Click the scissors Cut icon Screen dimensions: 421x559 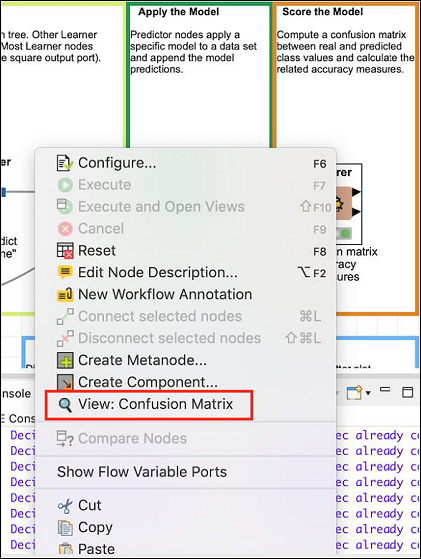[65, 506]
